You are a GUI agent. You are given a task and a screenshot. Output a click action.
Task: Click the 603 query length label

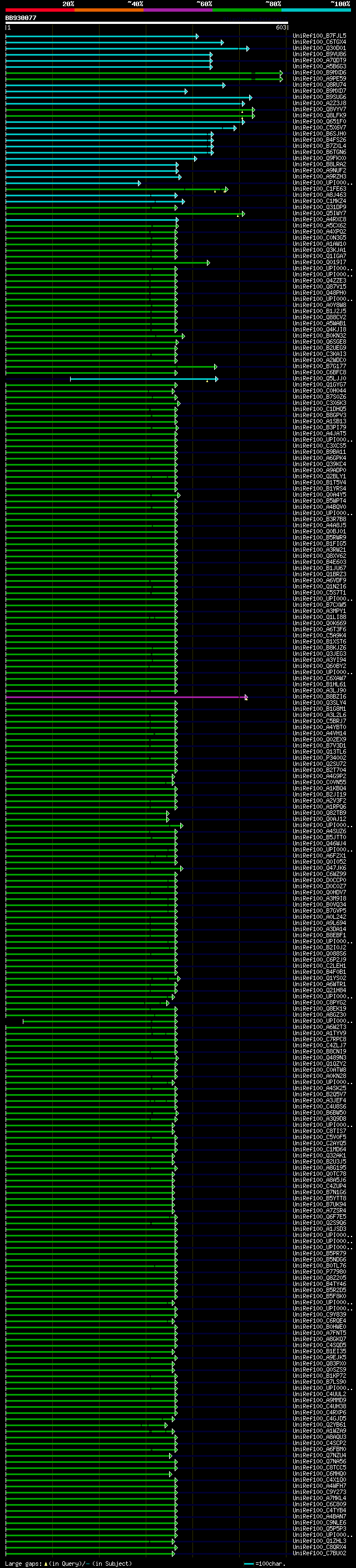281,27
